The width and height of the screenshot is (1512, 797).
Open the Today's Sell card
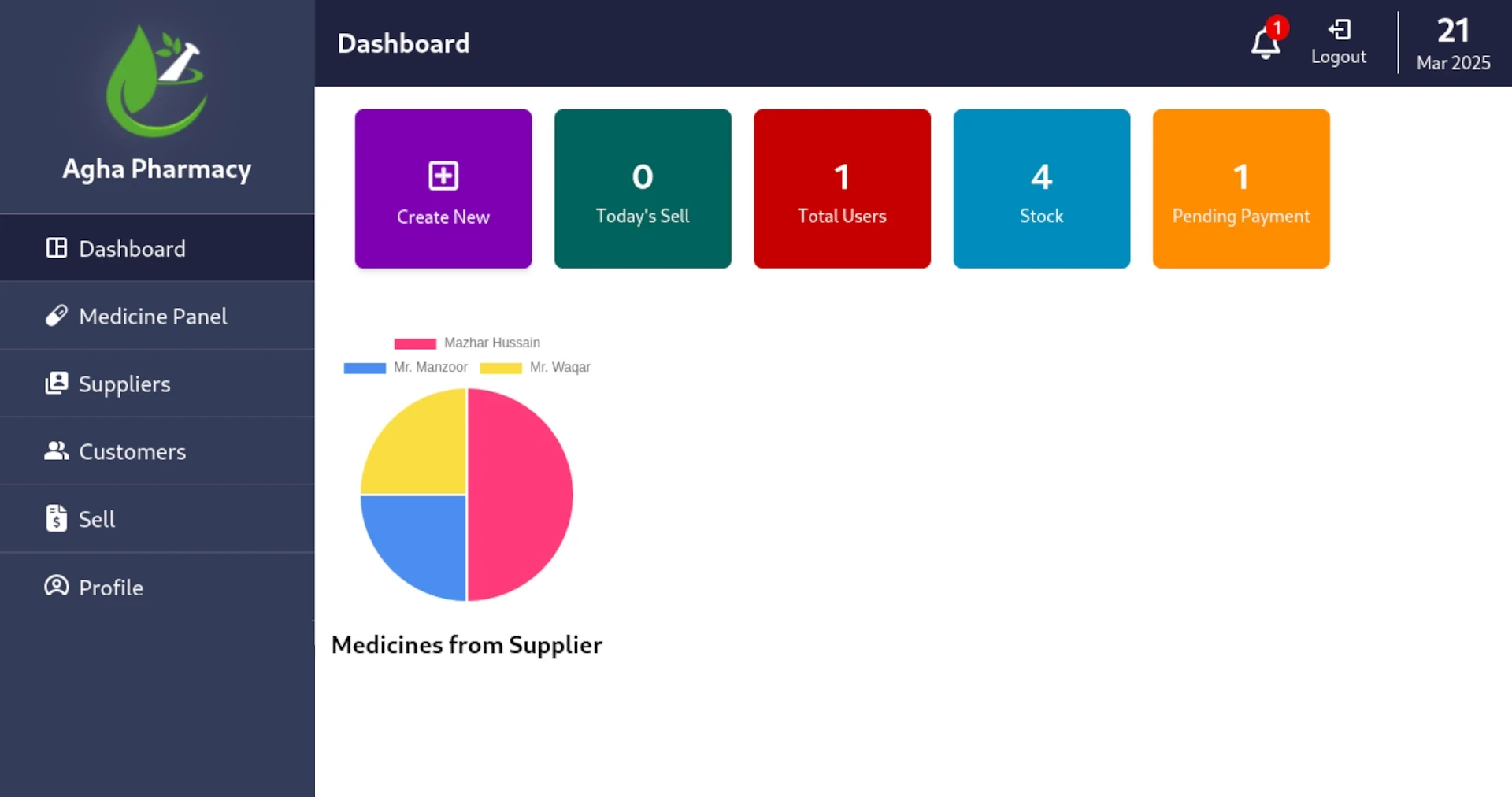pos(643,189)
